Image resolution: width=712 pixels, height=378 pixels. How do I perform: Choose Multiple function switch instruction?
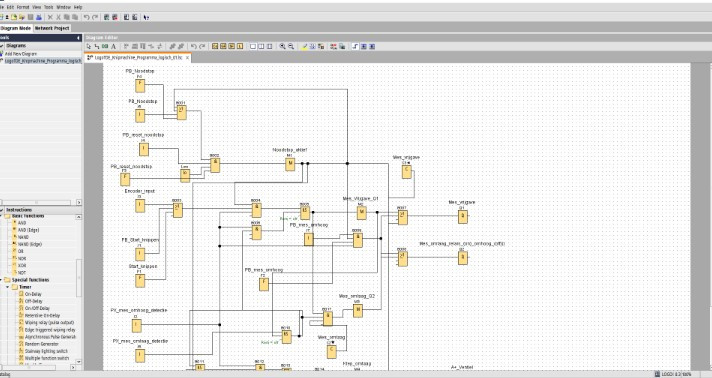pyautogui.click(x=47, y=358)
